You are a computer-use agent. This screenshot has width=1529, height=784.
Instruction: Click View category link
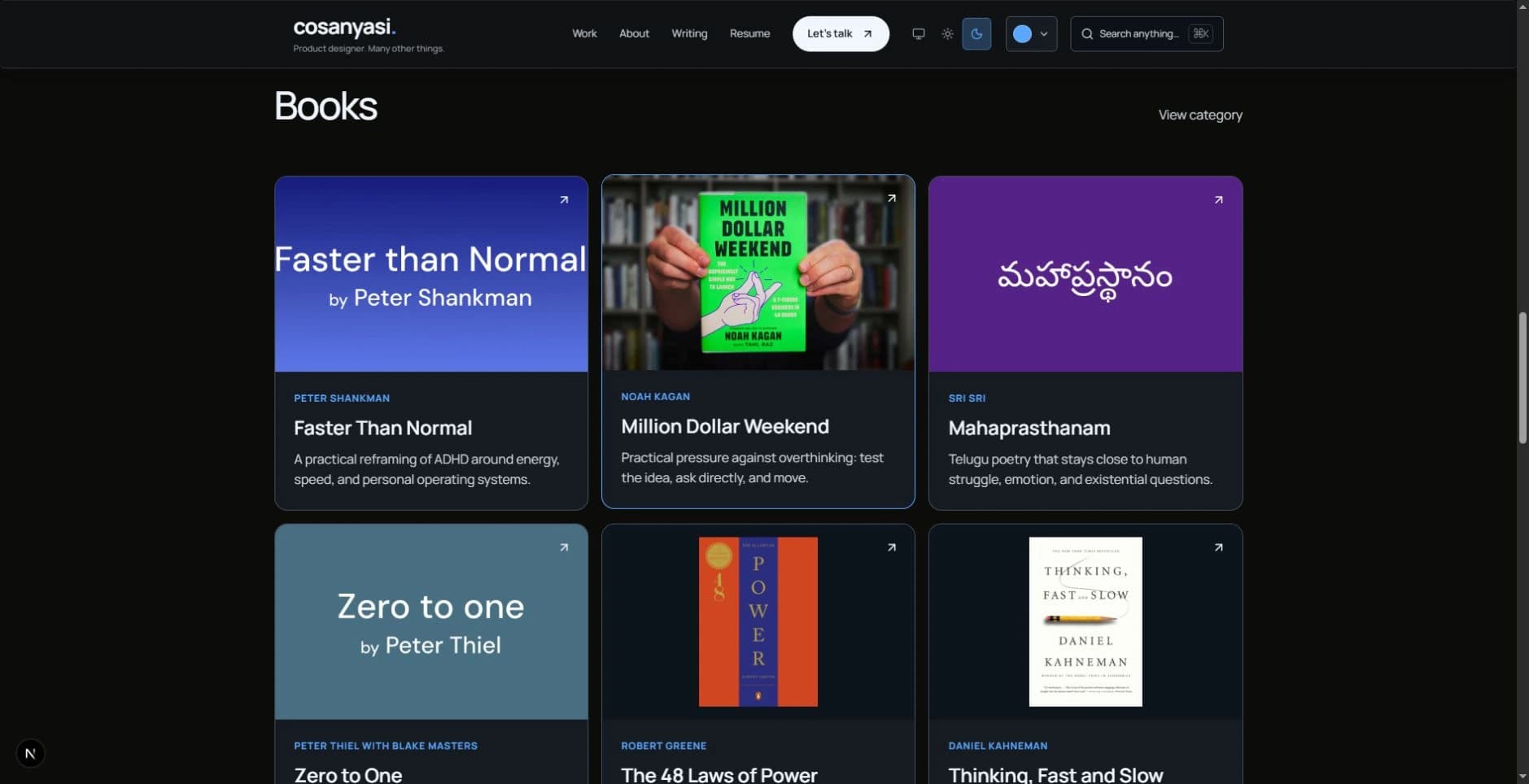pyautogui.click(x=1200, y=115)
